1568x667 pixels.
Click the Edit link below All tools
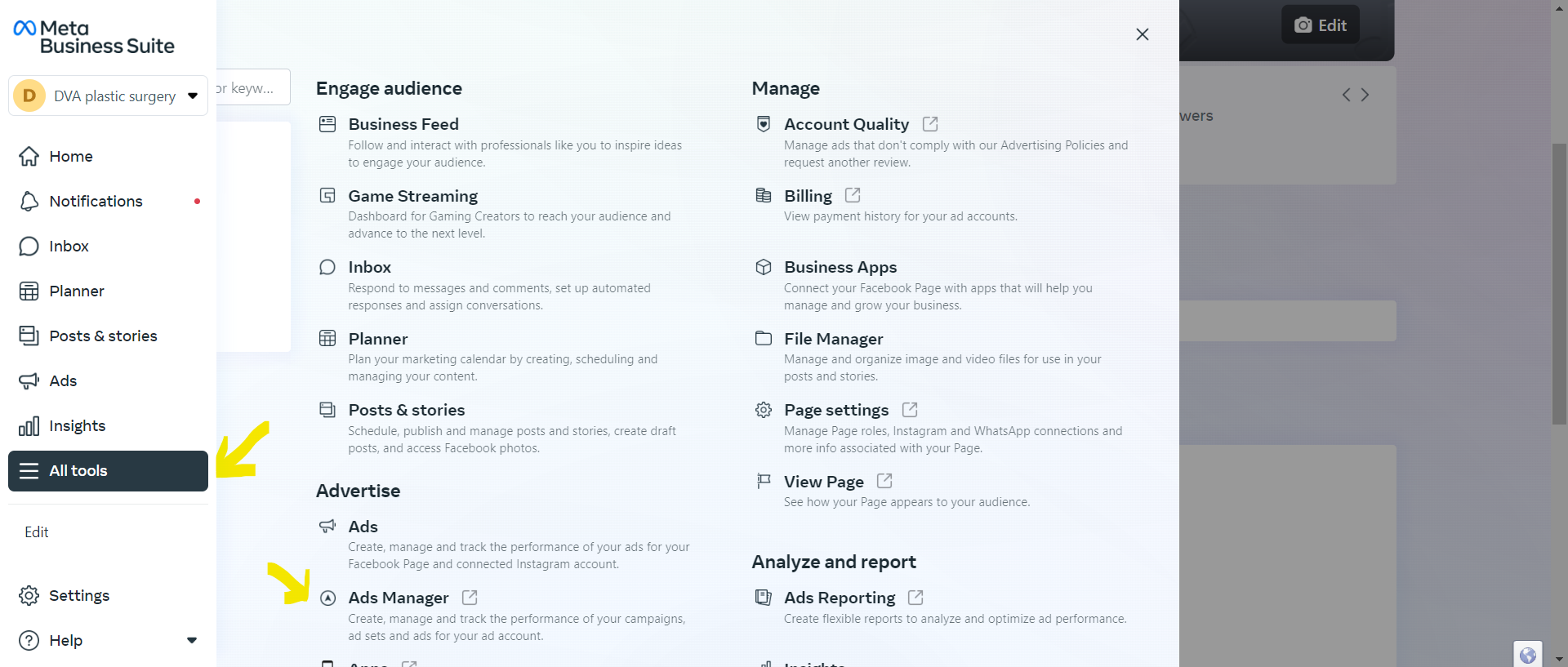(37, 531)
